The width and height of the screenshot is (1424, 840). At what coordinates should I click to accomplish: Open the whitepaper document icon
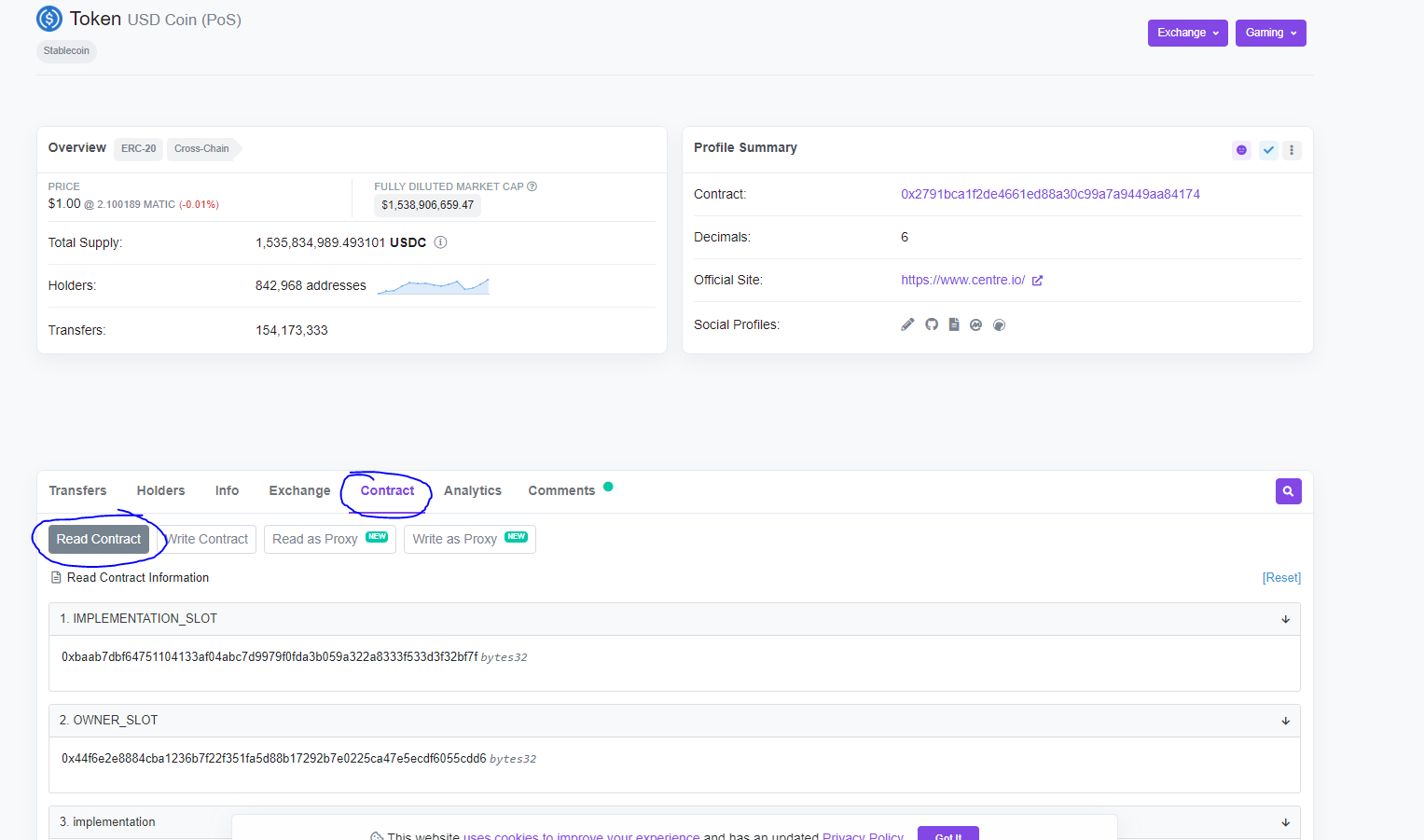[x=954, y=324]
